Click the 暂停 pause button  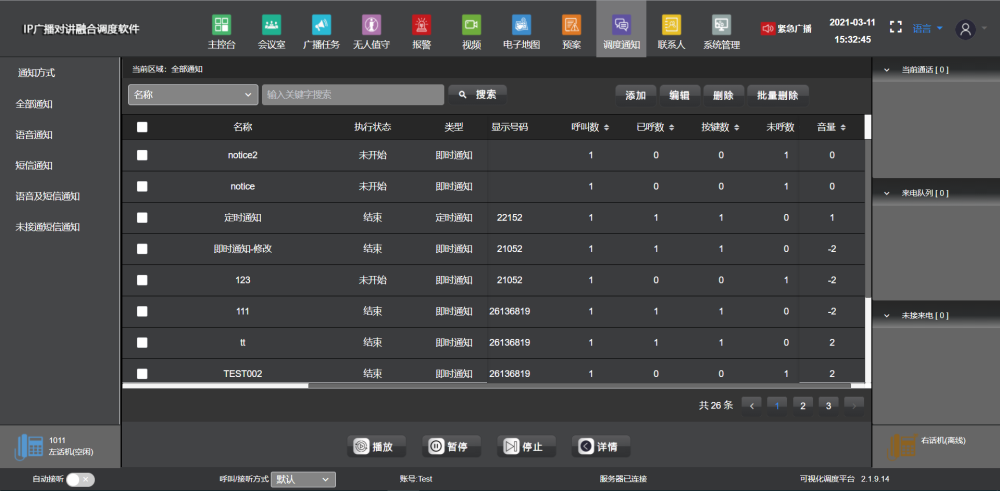(x=452, y=446)
